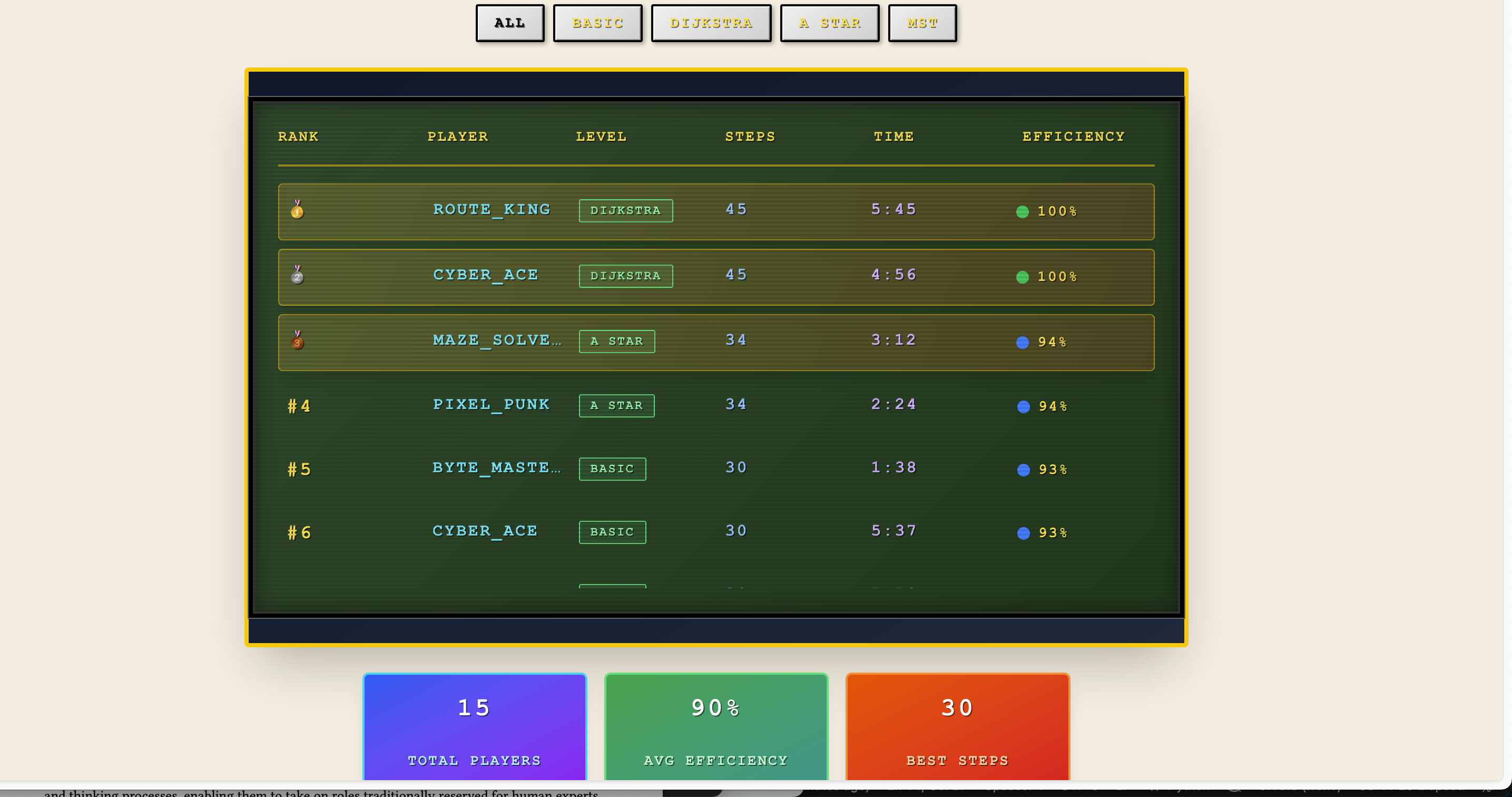Click blue efficiency dot in rank #5 row
The image size is (1512, 797).
(x=1023, y=470)
